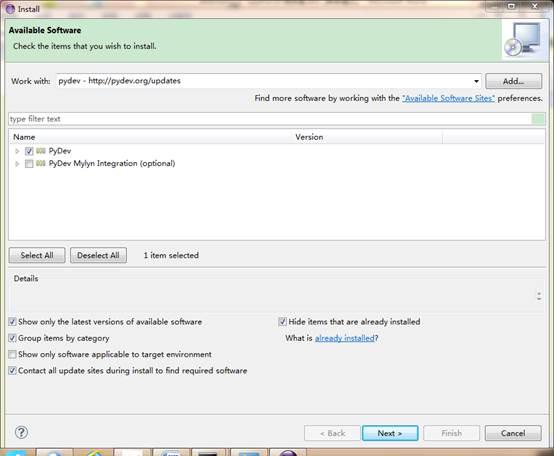Click the PyDev Mylyn Integration category icon
Viewport: 554px width, 456px height.
pos(41,163)
